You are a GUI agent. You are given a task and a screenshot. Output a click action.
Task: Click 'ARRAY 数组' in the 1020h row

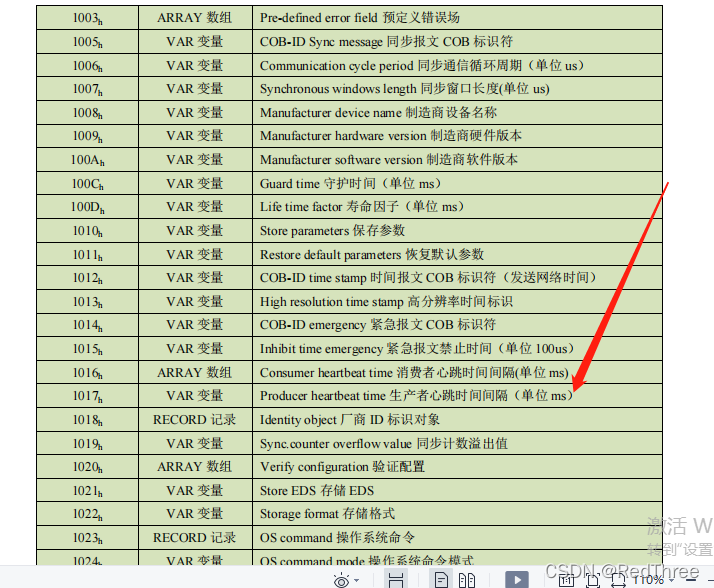click(x=194, y=467)
